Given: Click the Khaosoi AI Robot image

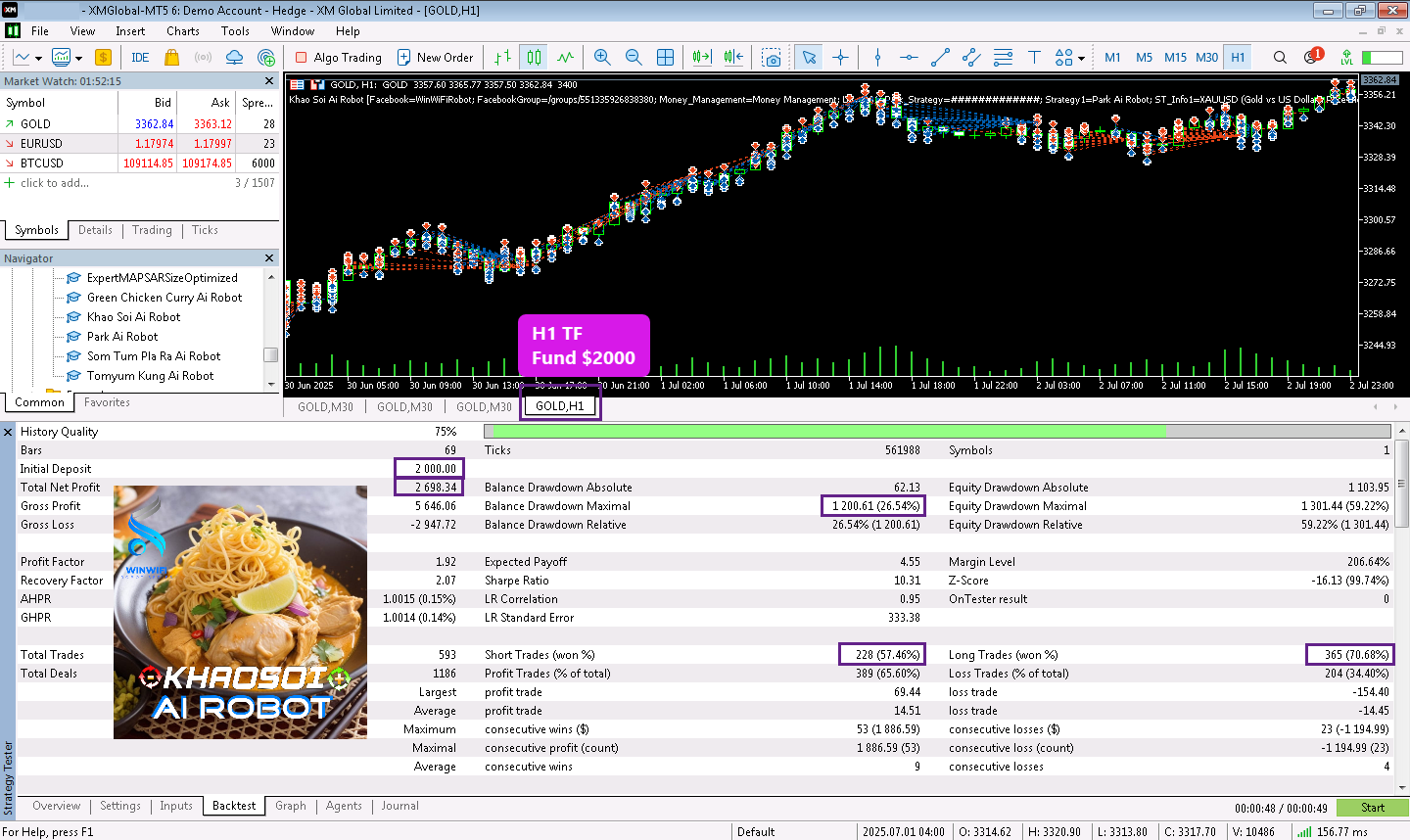Looking at the screenshot, I should (x=240, y=612).
